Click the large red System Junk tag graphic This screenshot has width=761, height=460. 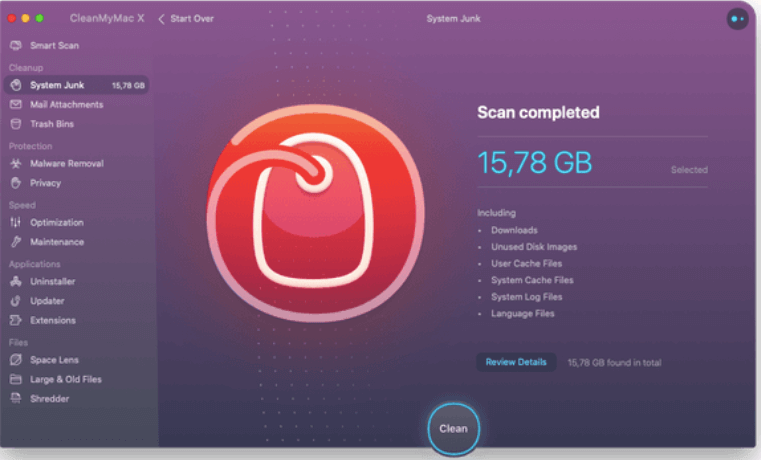click(315, 214)
